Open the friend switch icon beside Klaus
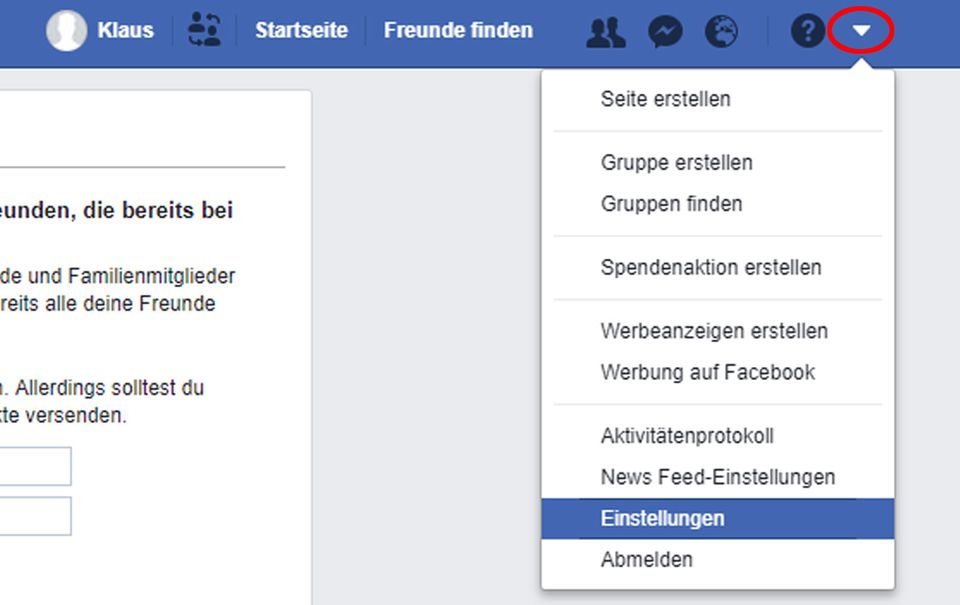 coord(204,30)
